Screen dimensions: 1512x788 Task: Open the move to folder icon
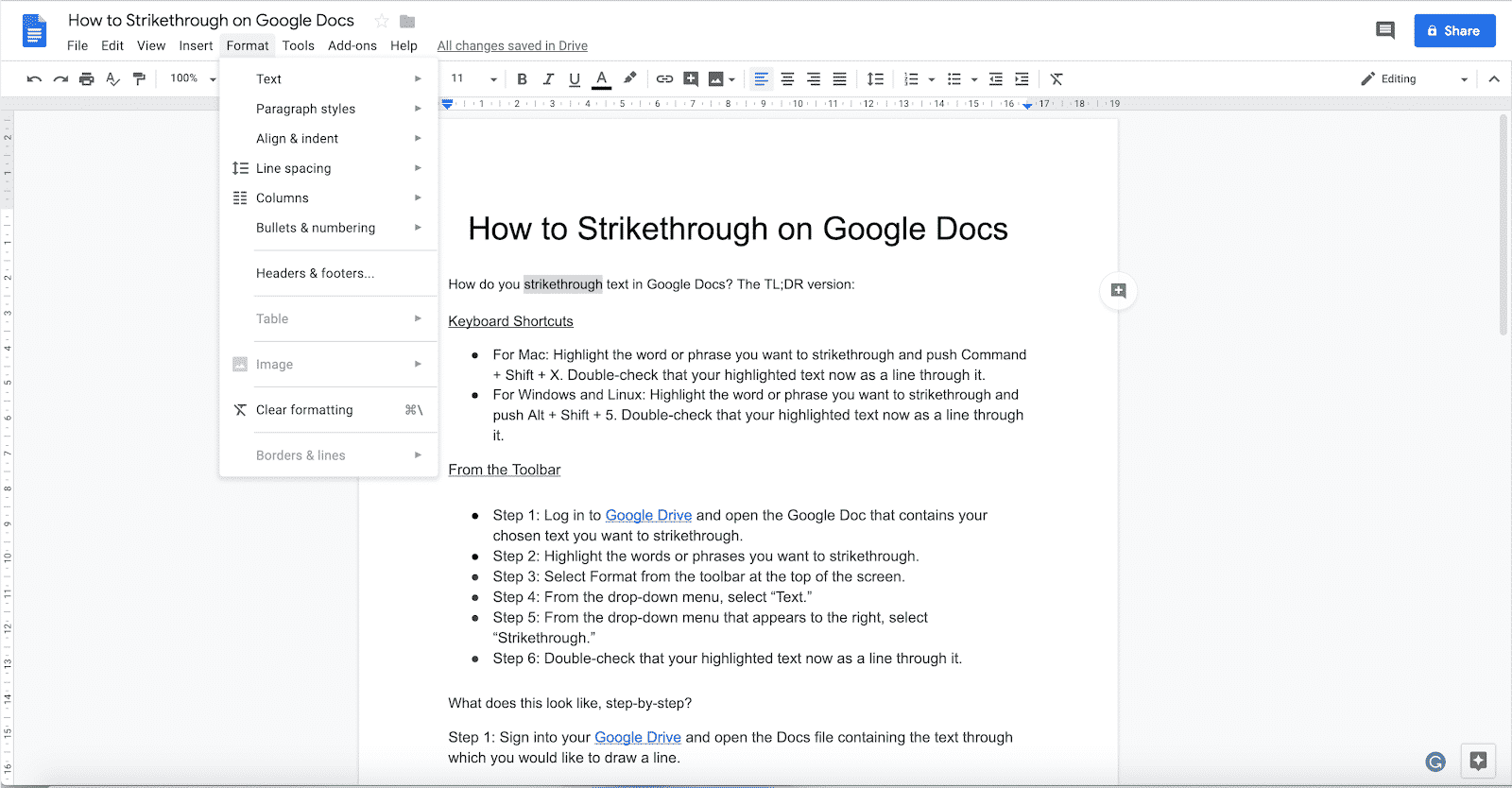(x=407, y=21)
